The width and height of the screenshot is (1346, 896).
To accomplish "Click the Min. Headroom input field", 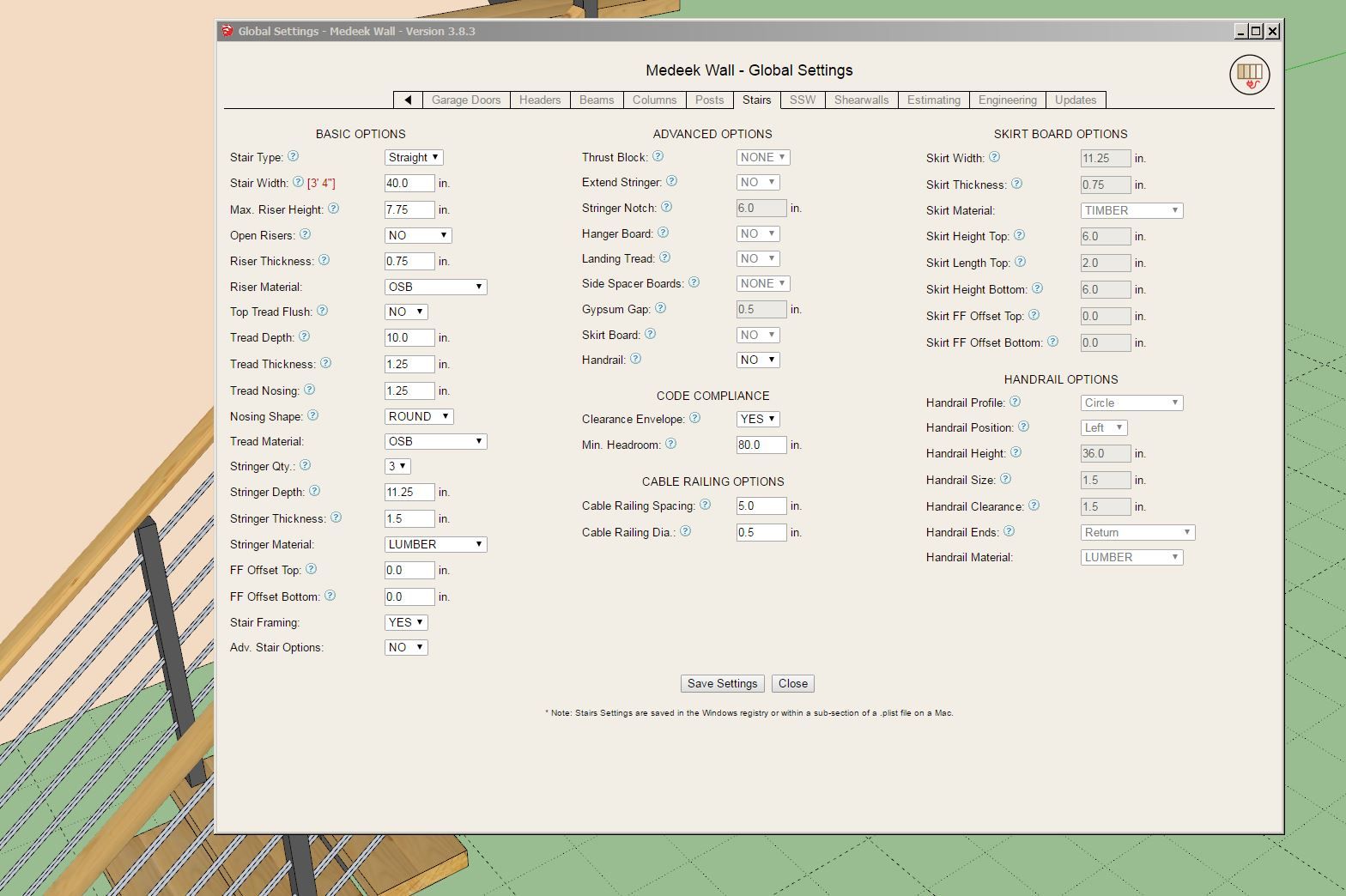I will (761, 445).
